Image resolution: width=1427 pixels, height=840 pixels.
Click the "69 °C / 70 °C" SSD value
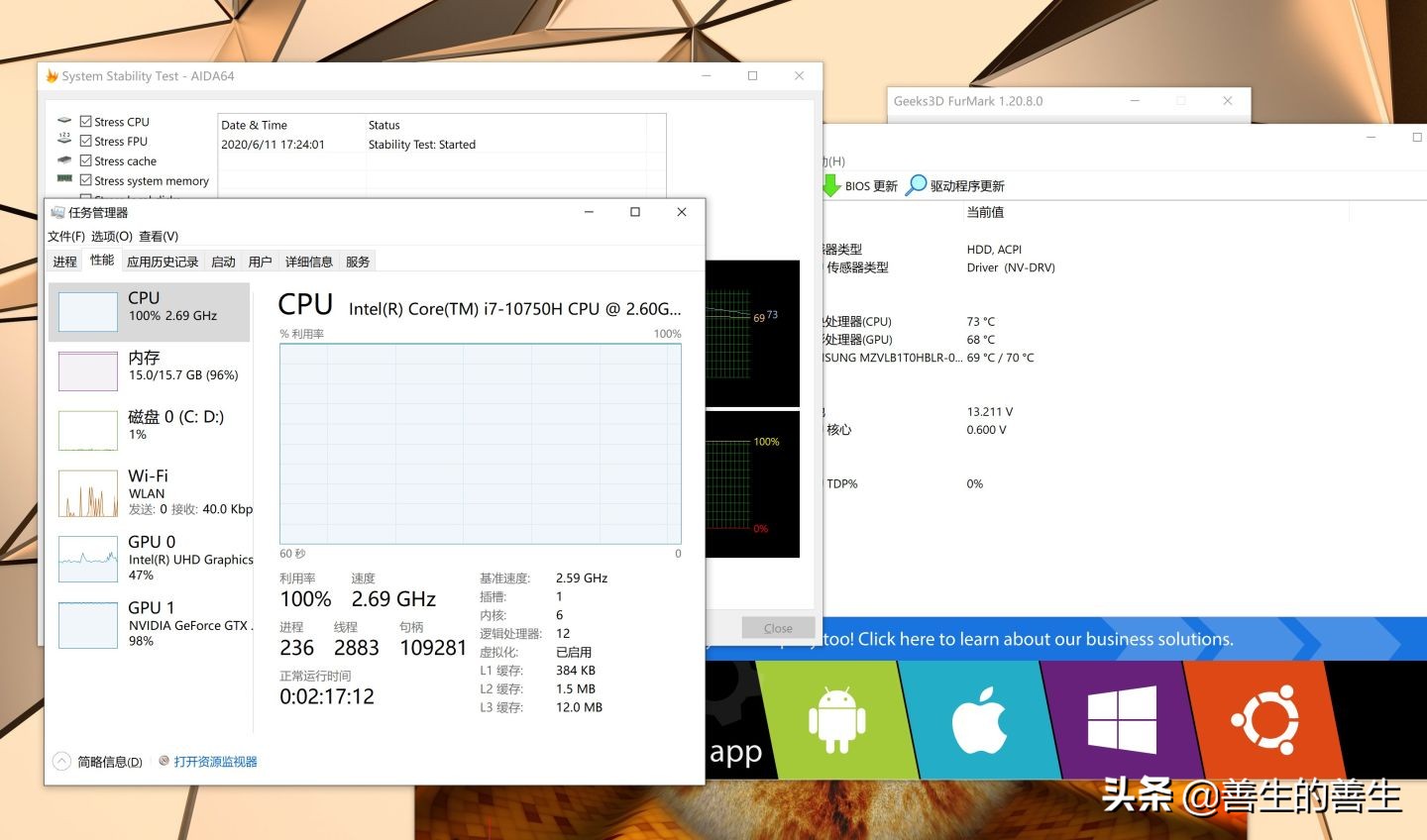pos(1000,358)
